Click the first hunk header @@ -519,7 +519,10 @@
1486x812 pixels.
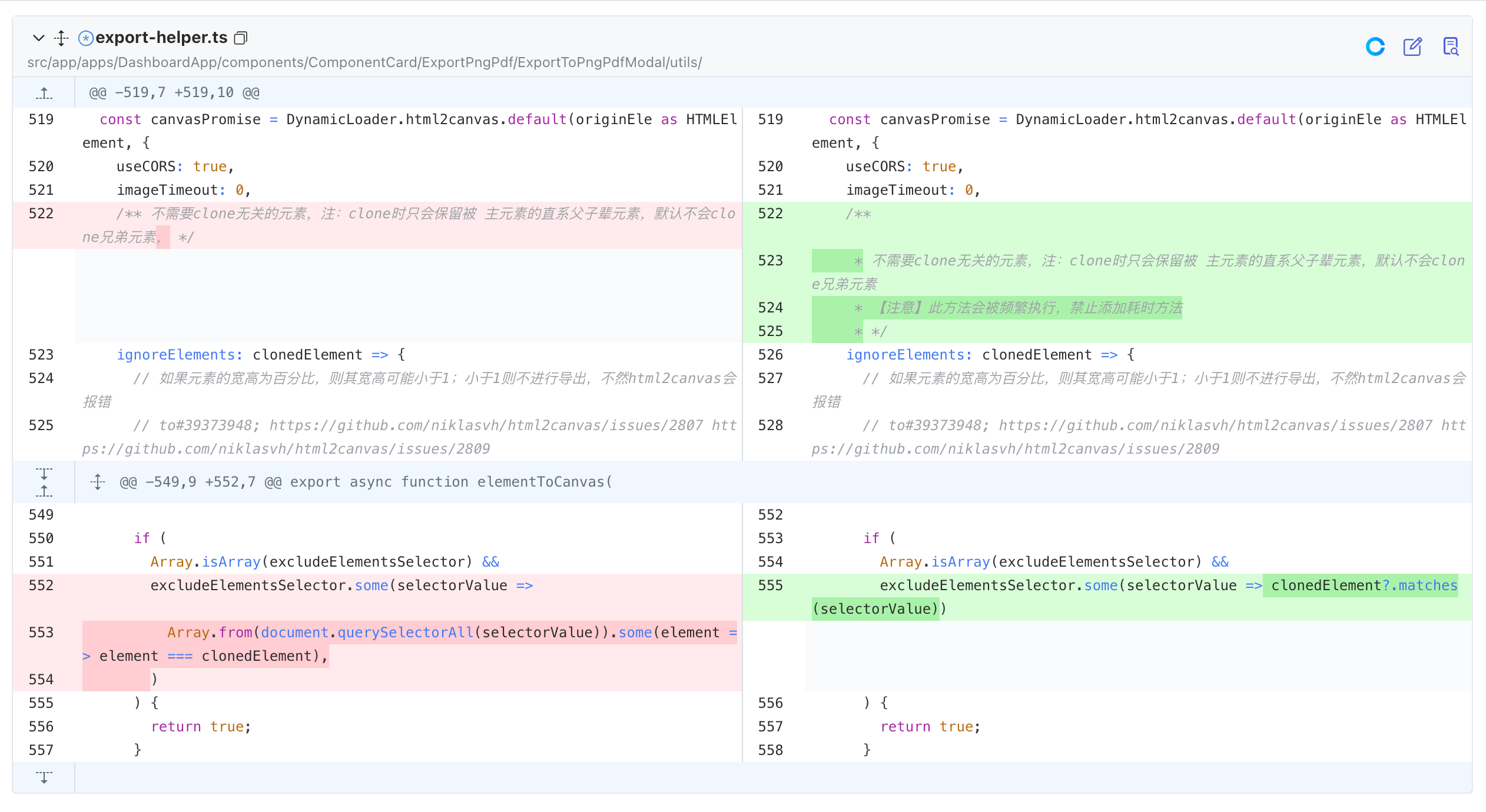click(x=174, y=92)
